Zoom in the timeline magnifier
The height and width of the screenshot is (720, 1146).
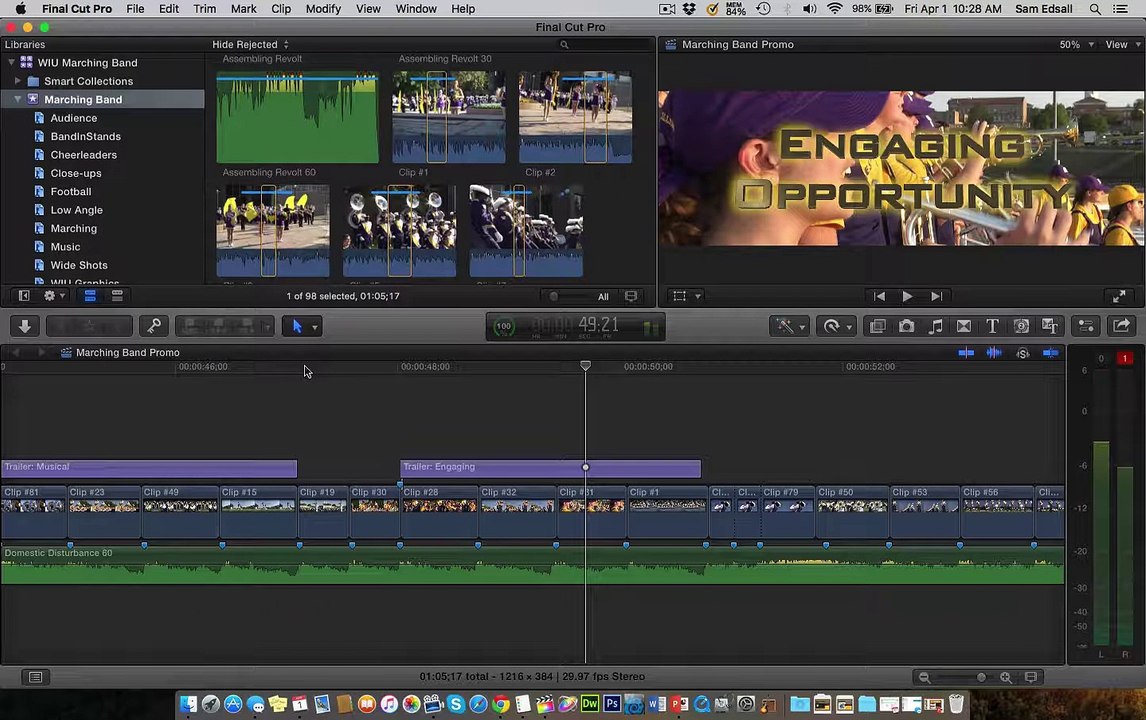click(x=1006, y=678)
